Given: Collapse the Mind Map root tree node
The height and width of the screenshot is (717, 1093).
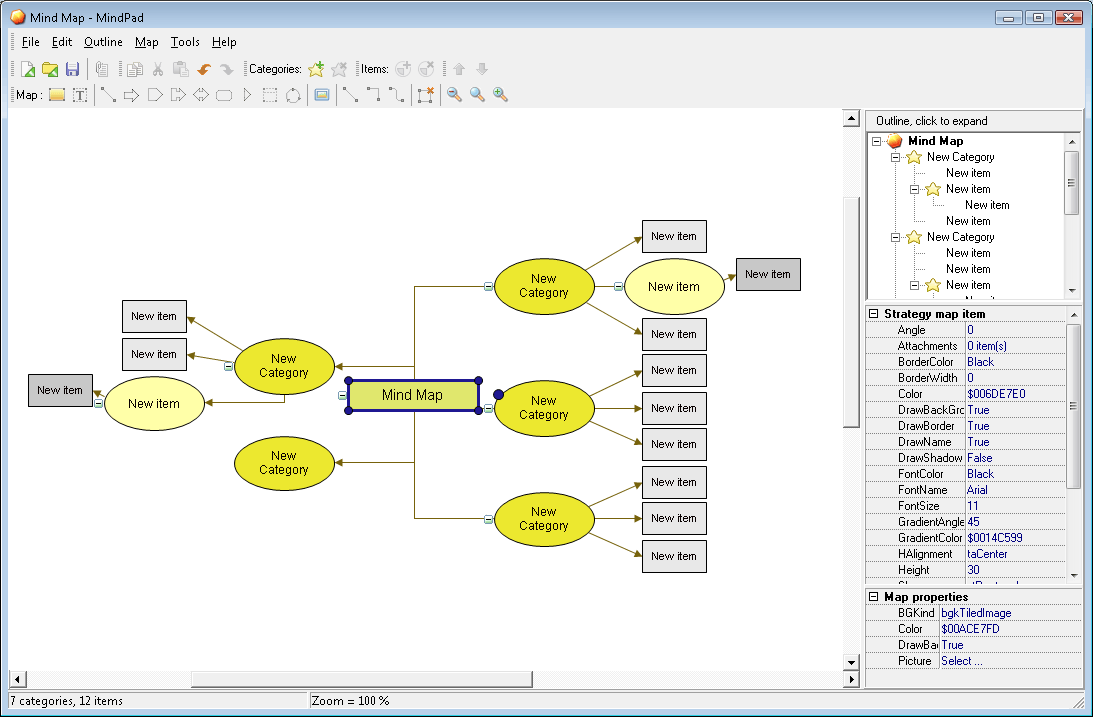Looking at the screenshot, I should pyautogui.click(x=877, y=142).
